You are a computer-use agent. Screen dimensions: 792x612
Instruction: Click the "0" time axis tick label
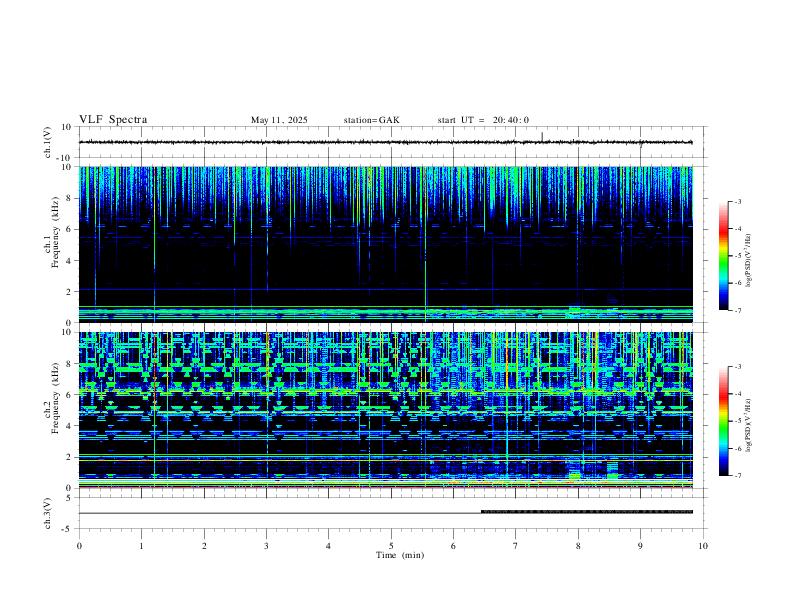click(79, 546)
